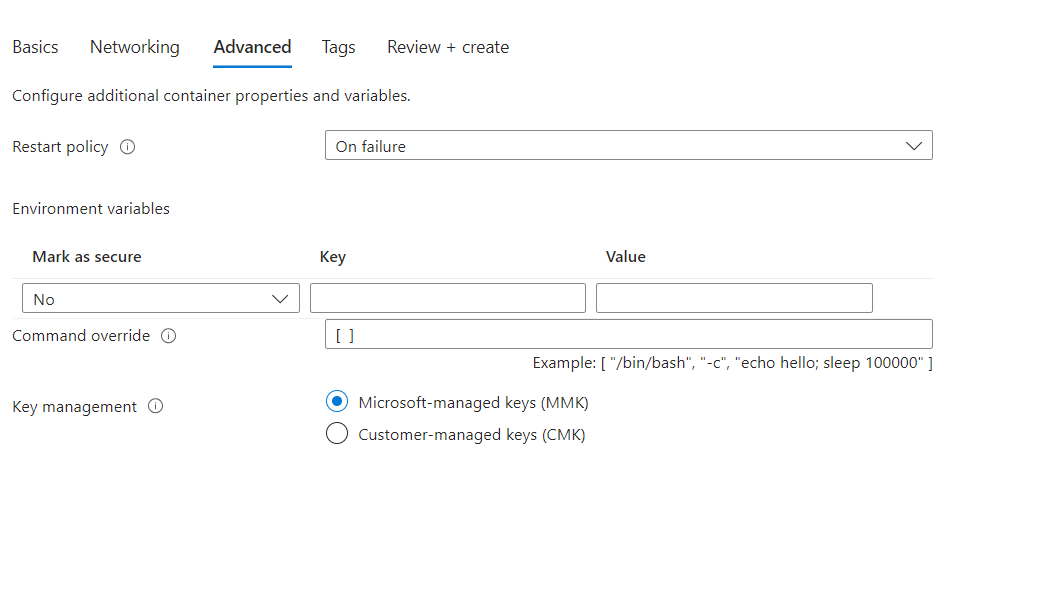
Task: Click the Restart policy info icon
Action: (x=127, y=147)
